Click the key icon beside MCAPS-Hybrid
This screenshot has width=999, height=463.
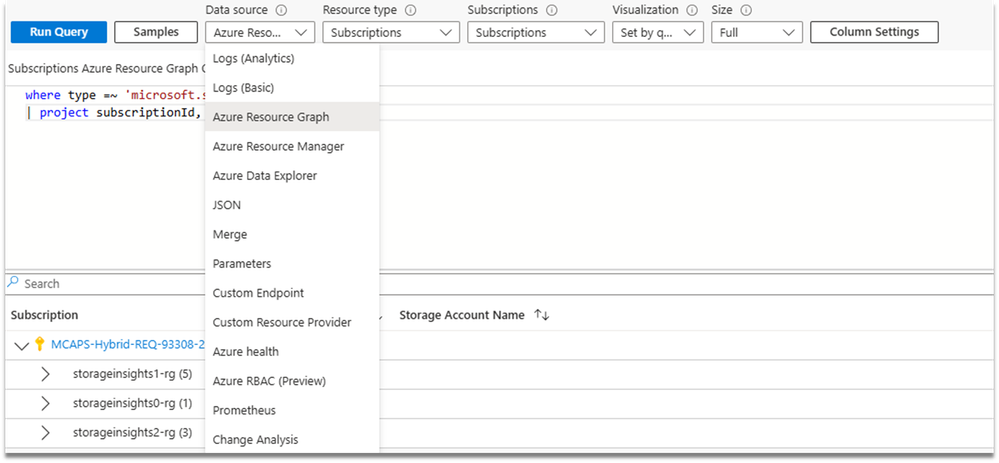[40, 345]
